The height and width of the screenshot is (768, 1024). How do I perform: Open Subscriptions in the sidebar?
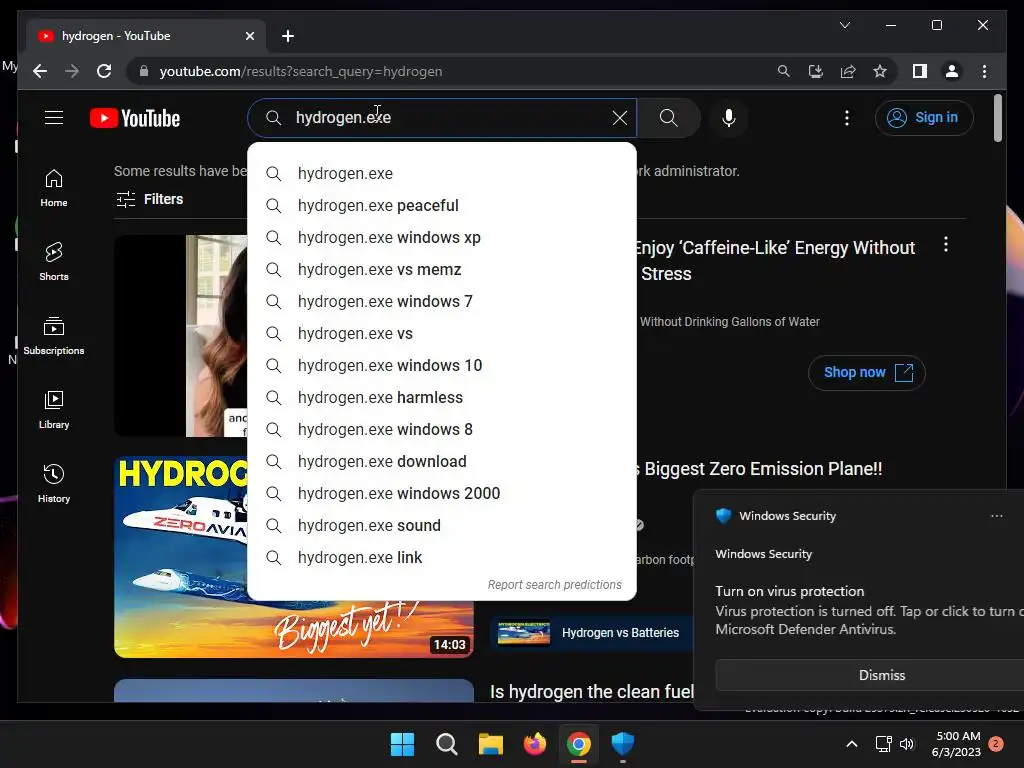[x=54, y=336]
